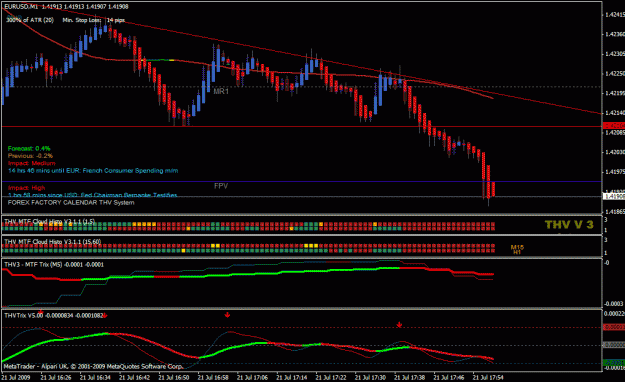Click the orange M15 timeframe label
Viewport: 625px width, 382px height.
pyautogui.click(x=517, y=247)
